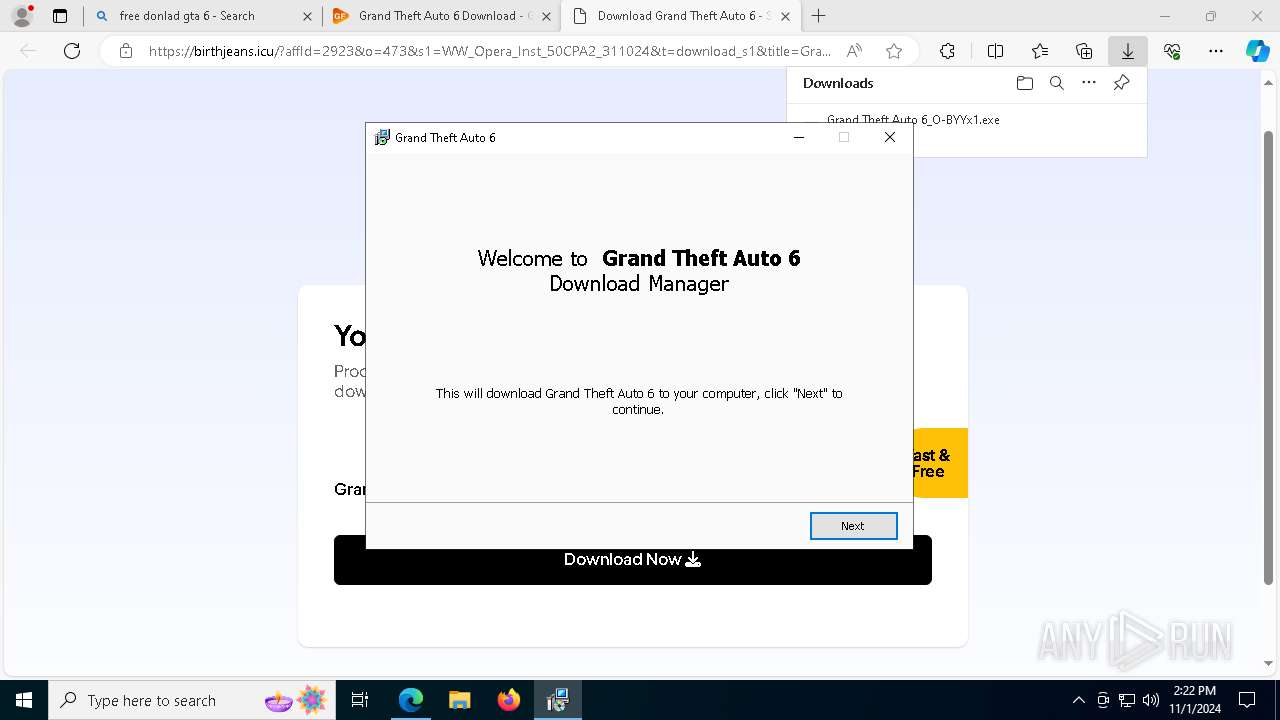Close the 'free donlad gta 6' tab
Viewport: 1280px width, 720px height.
306,16
